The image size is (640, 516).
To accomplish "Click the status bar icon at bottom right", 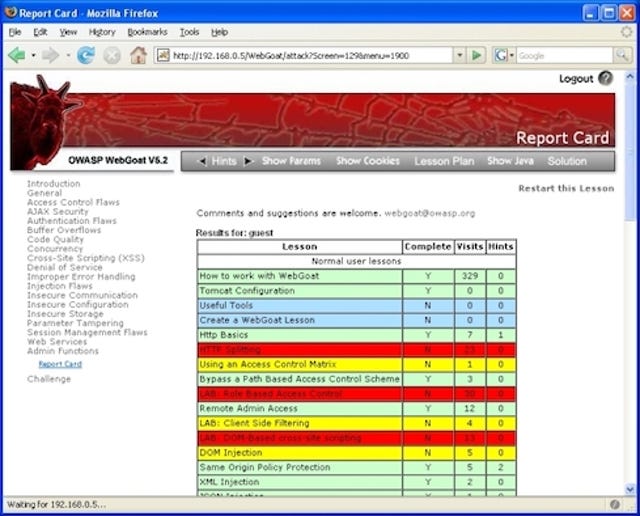I will 615,505.
